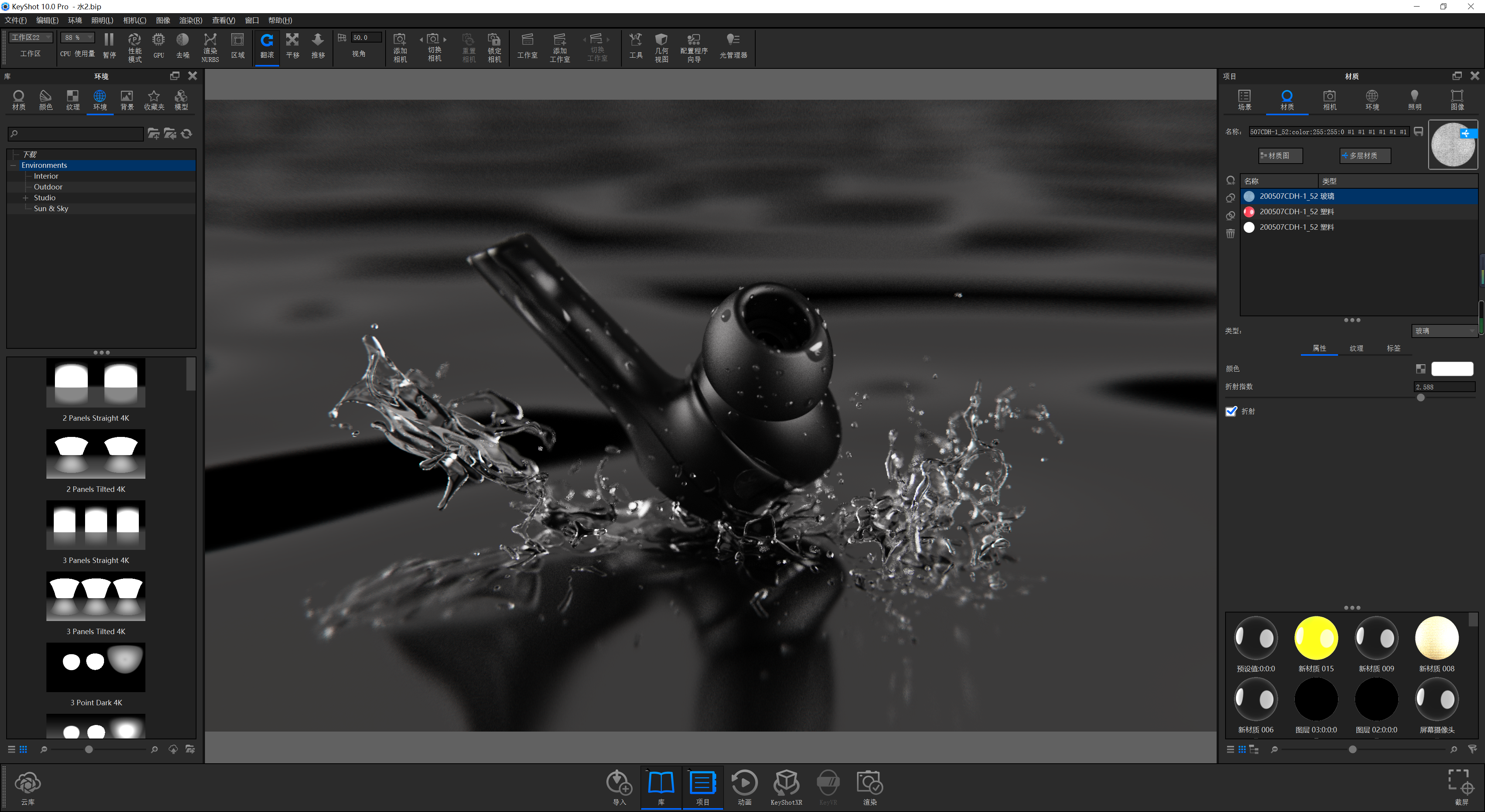This screenshot has width=1485, height=812.
Task: Select the 平移 pan camera tool
Action: [x=293, y=46]
